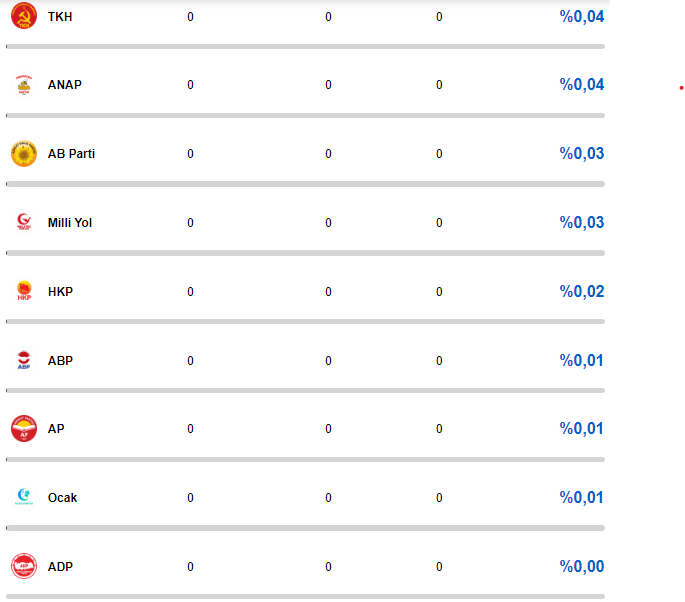Click the HKP party logo

[24, 291]
